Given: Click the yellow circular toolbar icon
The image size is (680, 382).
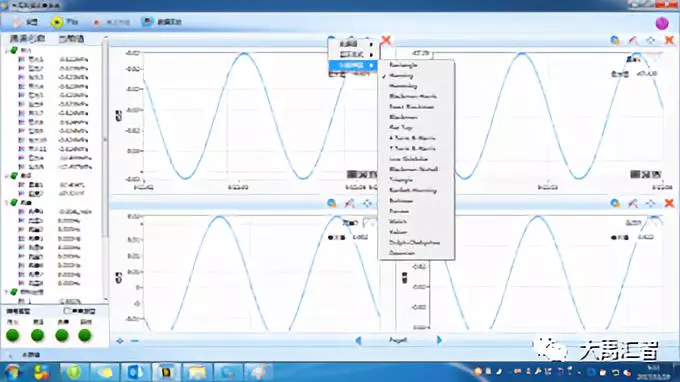Looking at the screenshot, I should (x=56, y=22).
